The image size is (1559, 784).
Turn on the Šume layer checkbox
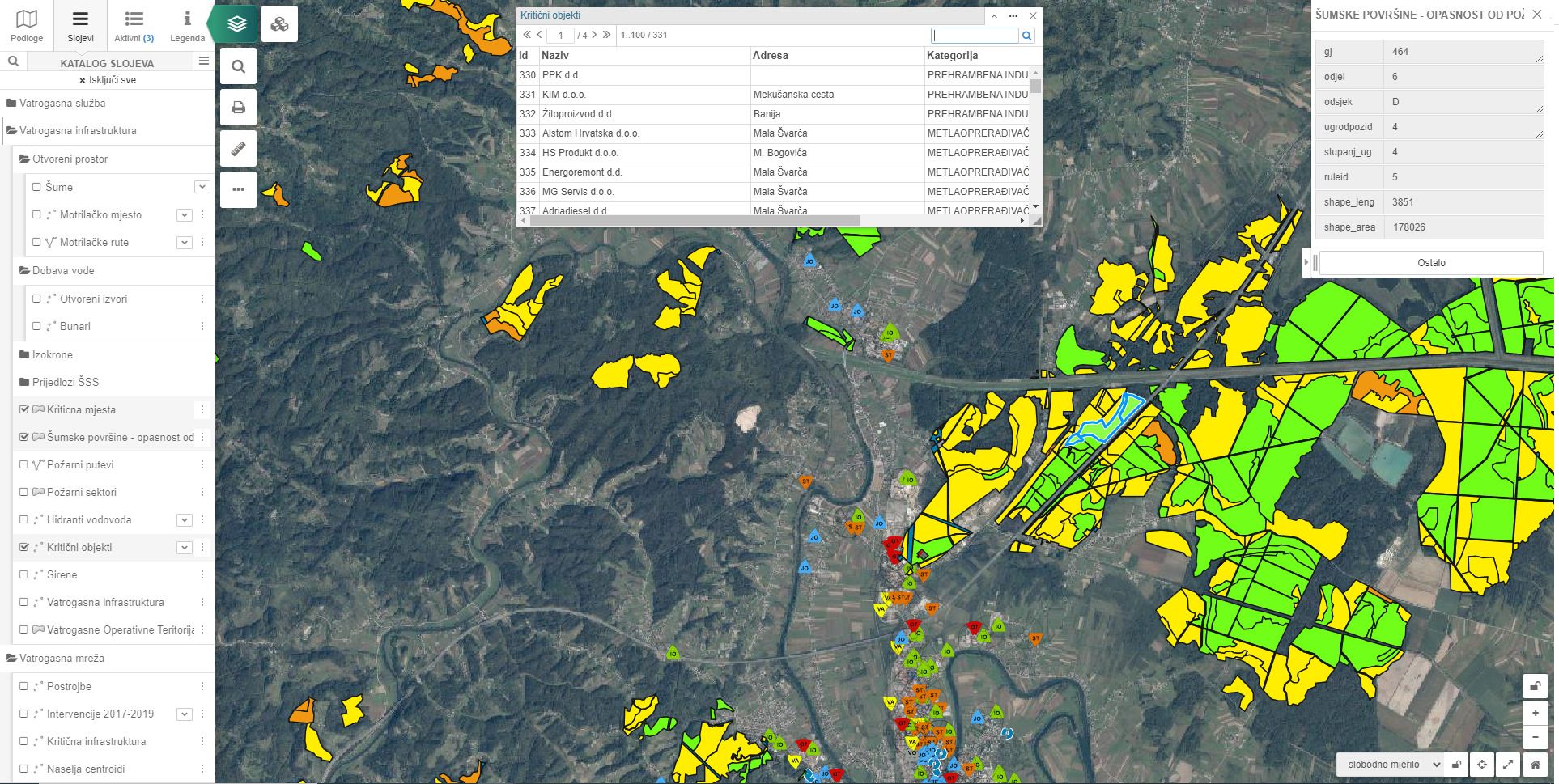click(36, 187)
